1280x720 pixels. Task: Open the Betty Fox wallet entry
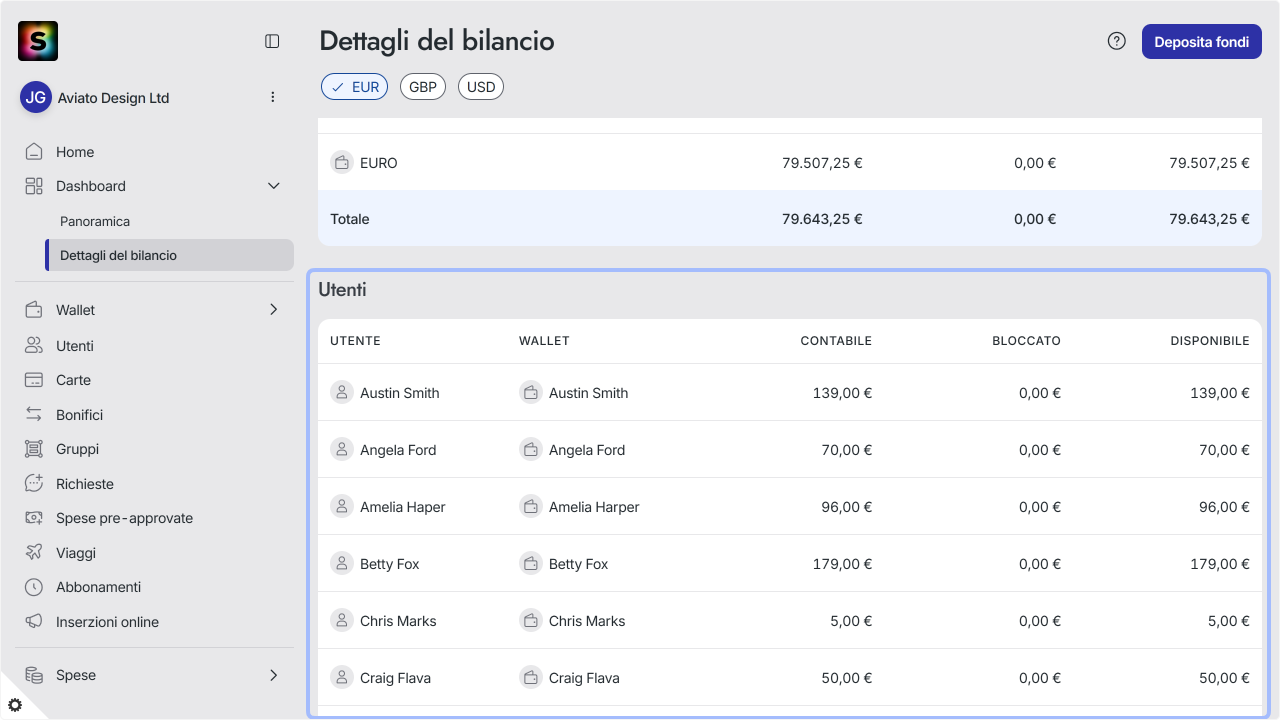(579, 564)
